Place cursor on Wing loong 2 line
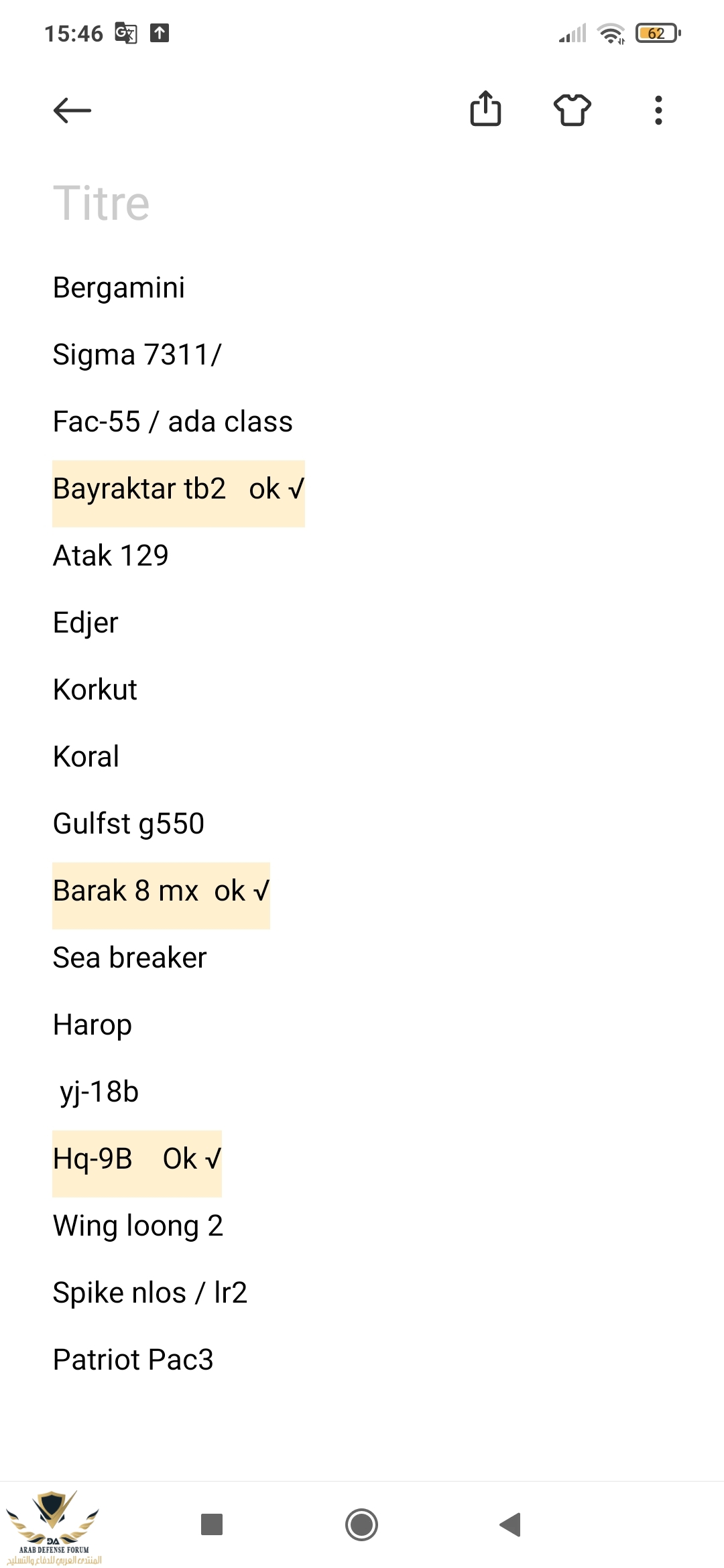This screenshot has width=724, height=1568. pyautogui.click(x=137, y=1226)
